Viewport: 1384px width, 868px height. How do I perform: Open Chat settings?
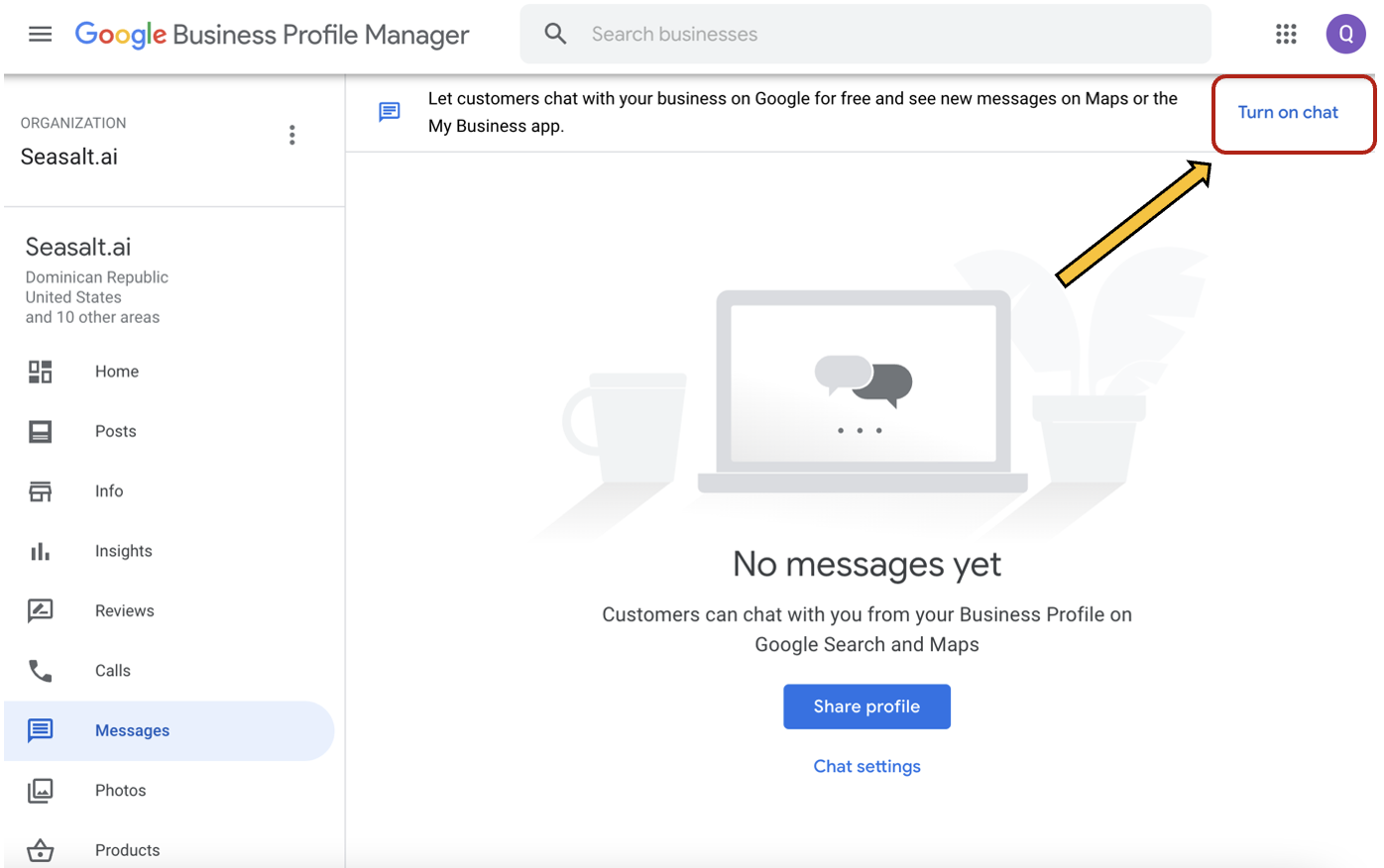pos(866,766)
